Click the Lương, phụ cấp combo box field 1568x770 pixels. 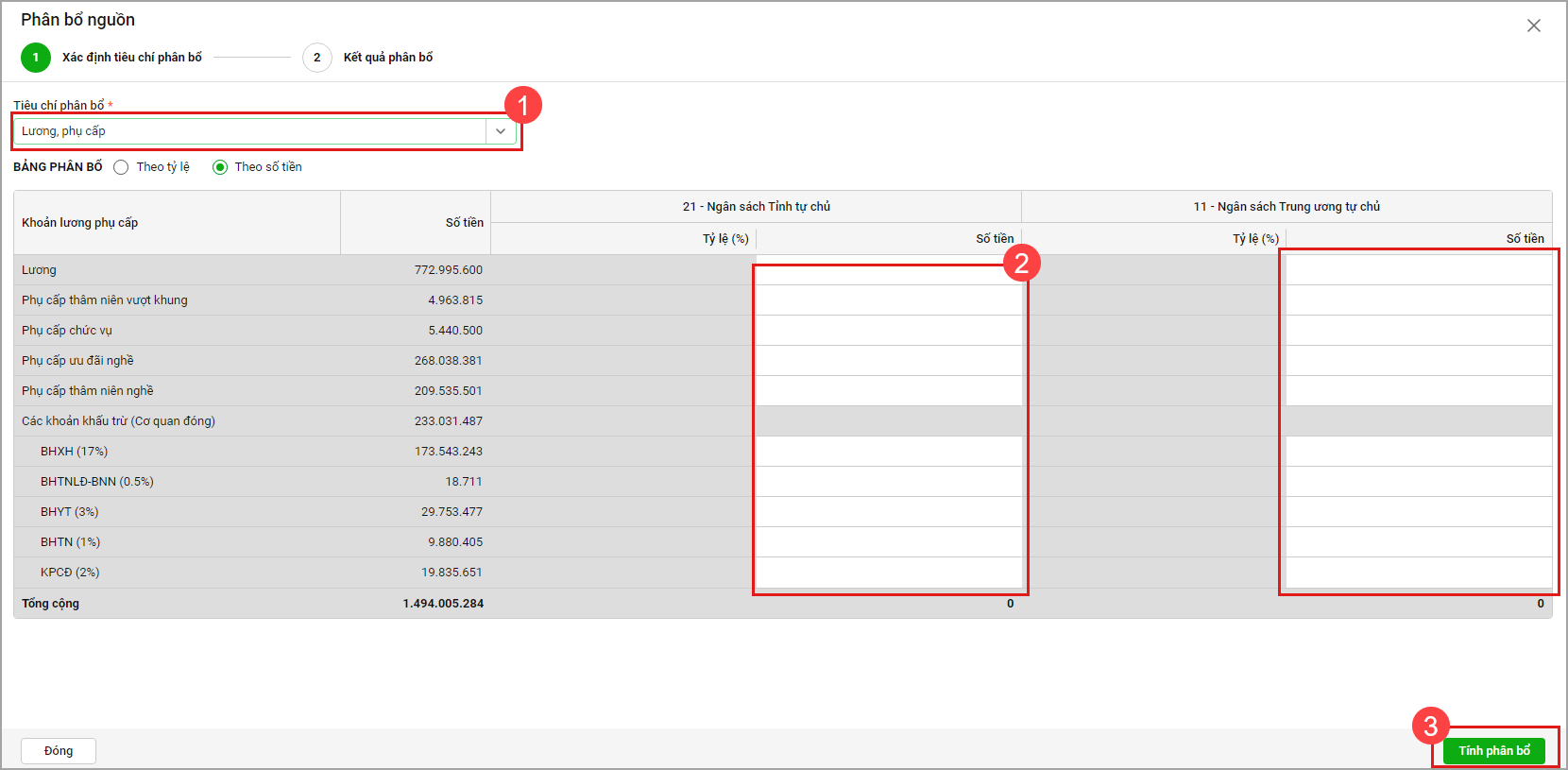click(x=250, y=131)
